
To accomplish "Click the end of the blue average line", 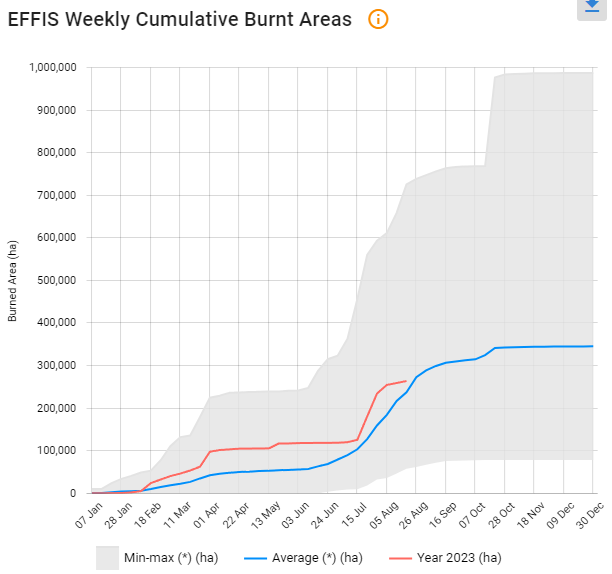I will (x=592, y=346).
